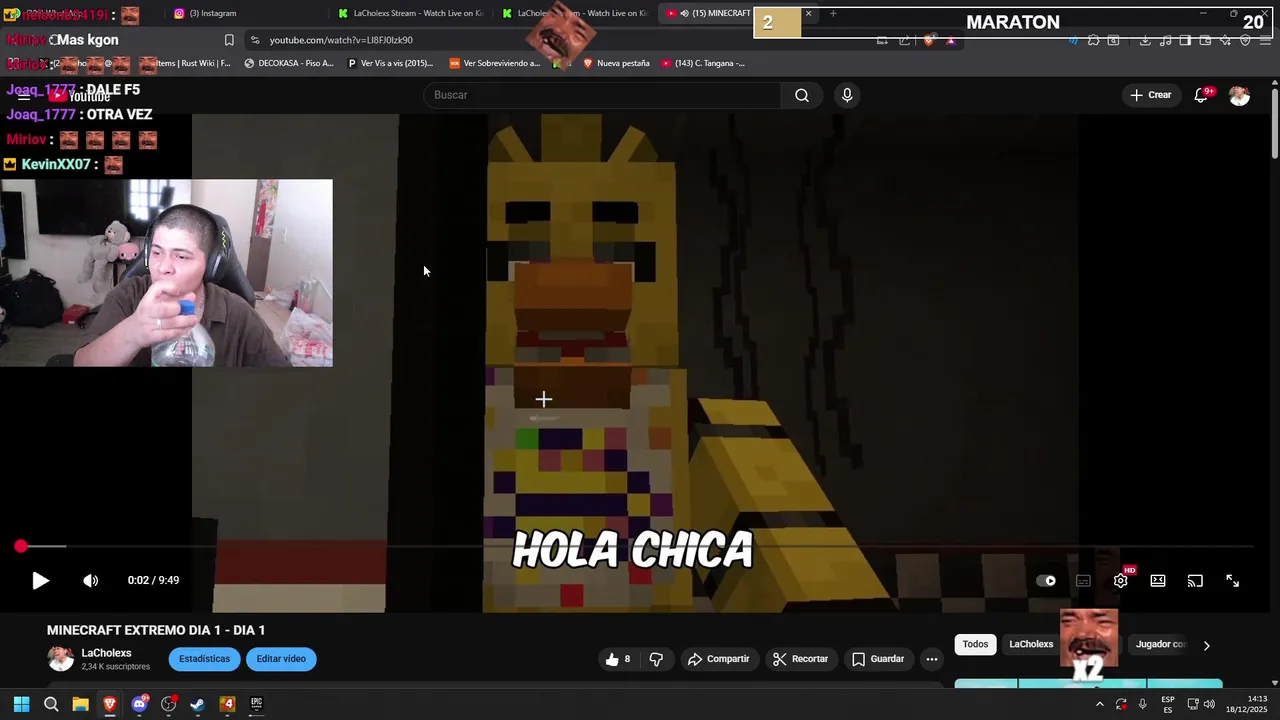This screenshot has width=1280, height=720.
Task: Open Brave browser from the taskbar
Action: coord(110,704)
